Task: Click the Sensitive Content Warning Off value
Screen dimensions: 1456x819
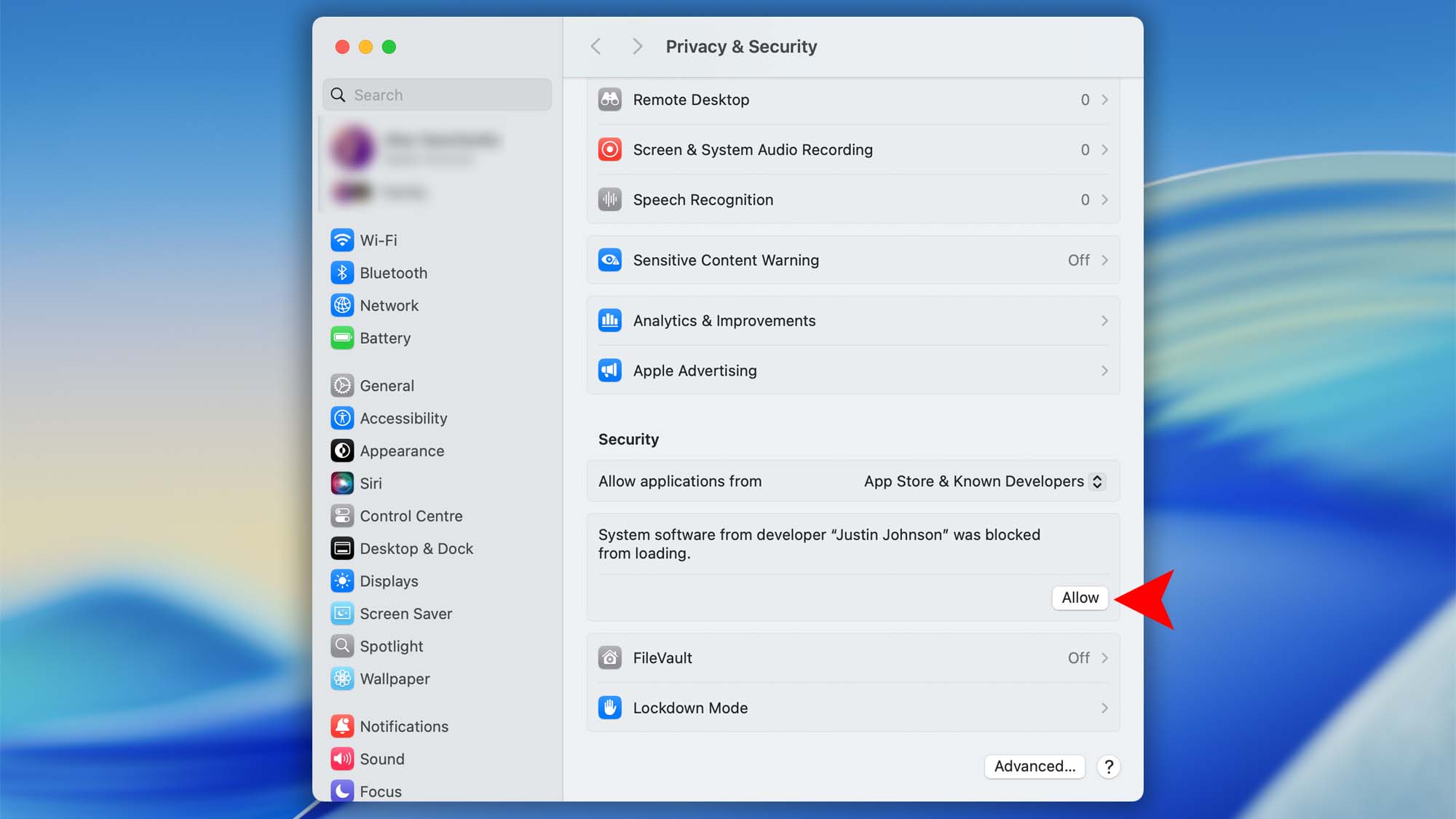Action: point(1078,260)
